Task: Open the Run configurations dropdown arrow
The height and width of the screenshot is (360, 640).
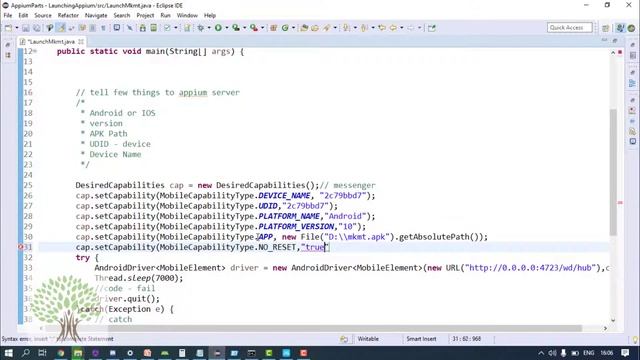Action: click(x=227, y=28)
